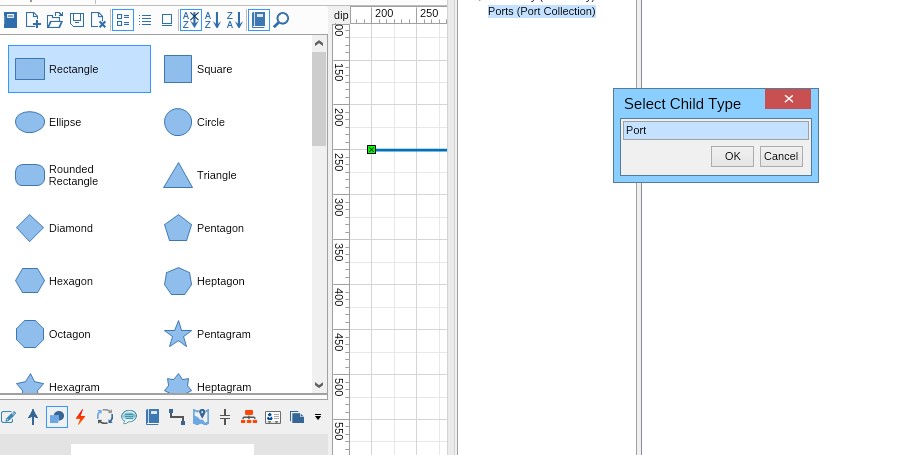Select the Pentagon shape

(204, 228)
